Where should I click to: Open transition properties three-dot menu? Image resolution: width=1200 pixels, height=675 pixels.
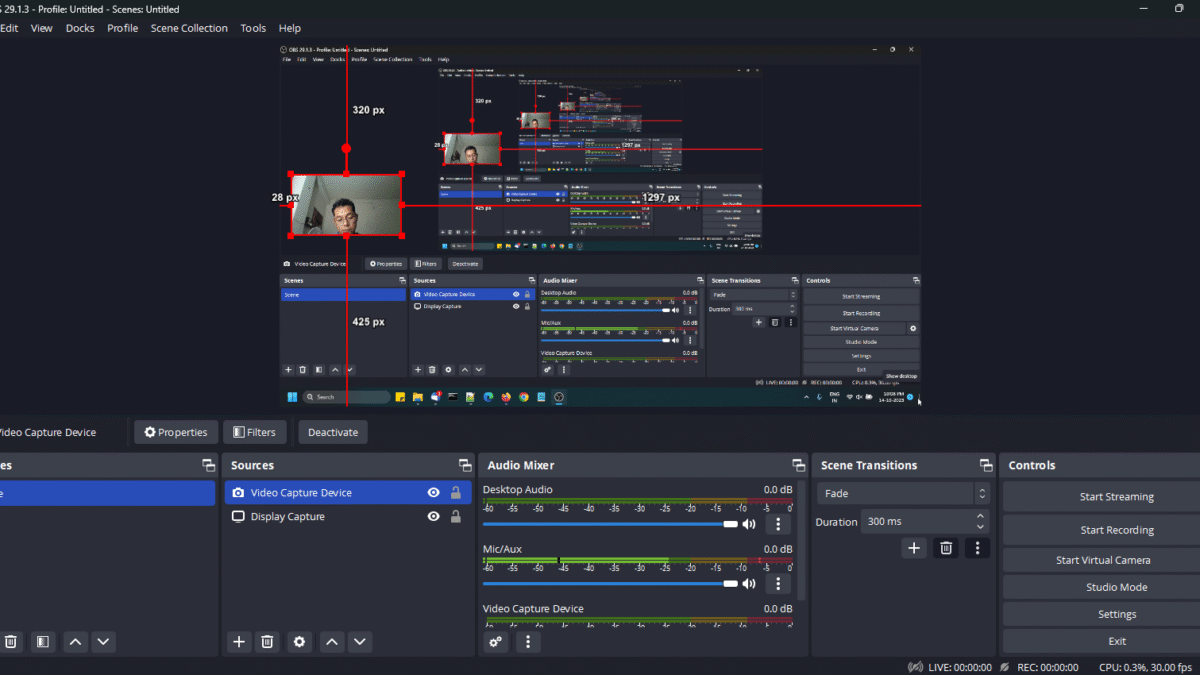click(977, 548)
